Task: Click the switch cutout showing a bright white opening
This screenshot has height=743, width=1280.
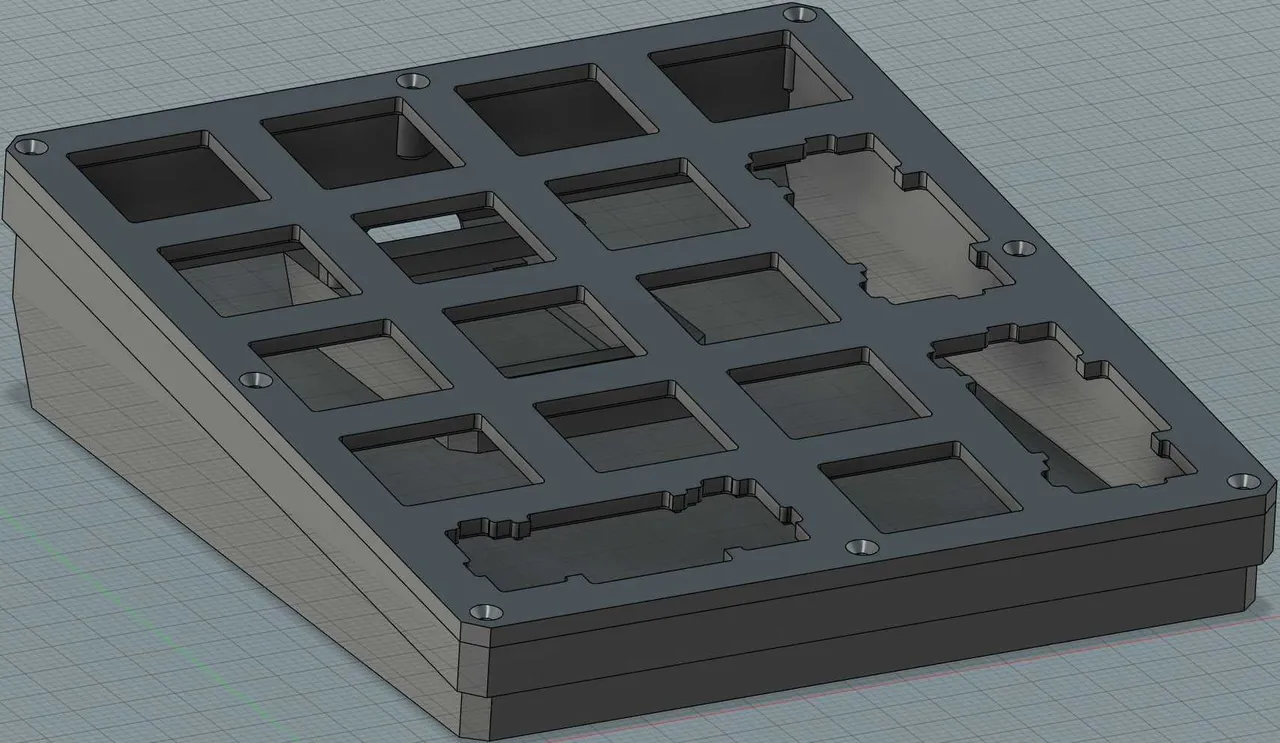Action: click(452, 238)
